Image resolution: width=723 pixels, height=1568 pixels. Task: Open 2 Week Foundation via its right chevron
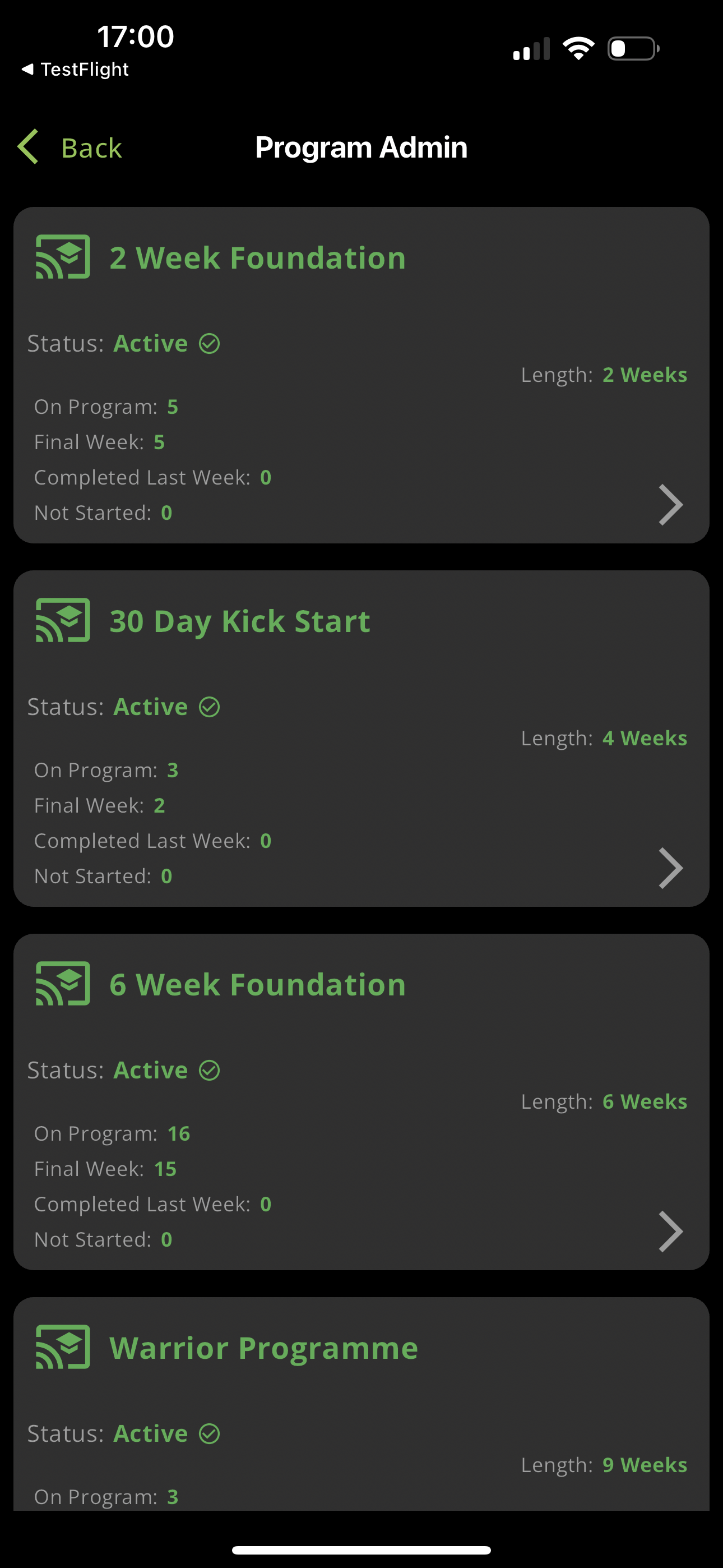(x=671, y=505)
